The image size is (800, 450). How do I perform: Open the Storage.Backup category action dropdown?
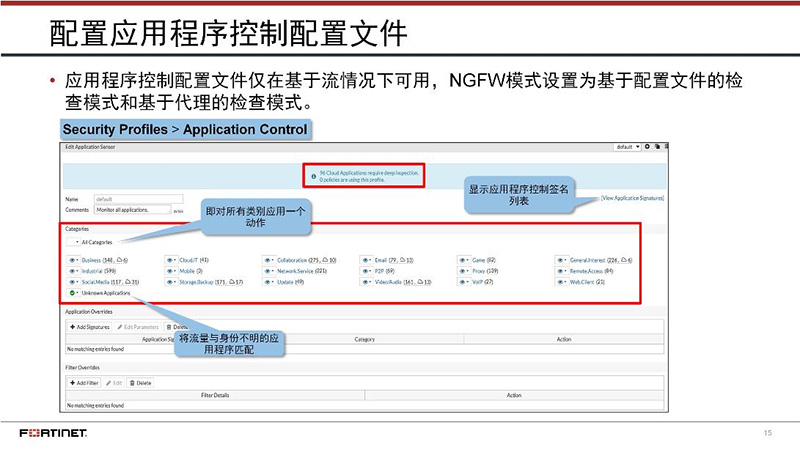tap(171, 282)
